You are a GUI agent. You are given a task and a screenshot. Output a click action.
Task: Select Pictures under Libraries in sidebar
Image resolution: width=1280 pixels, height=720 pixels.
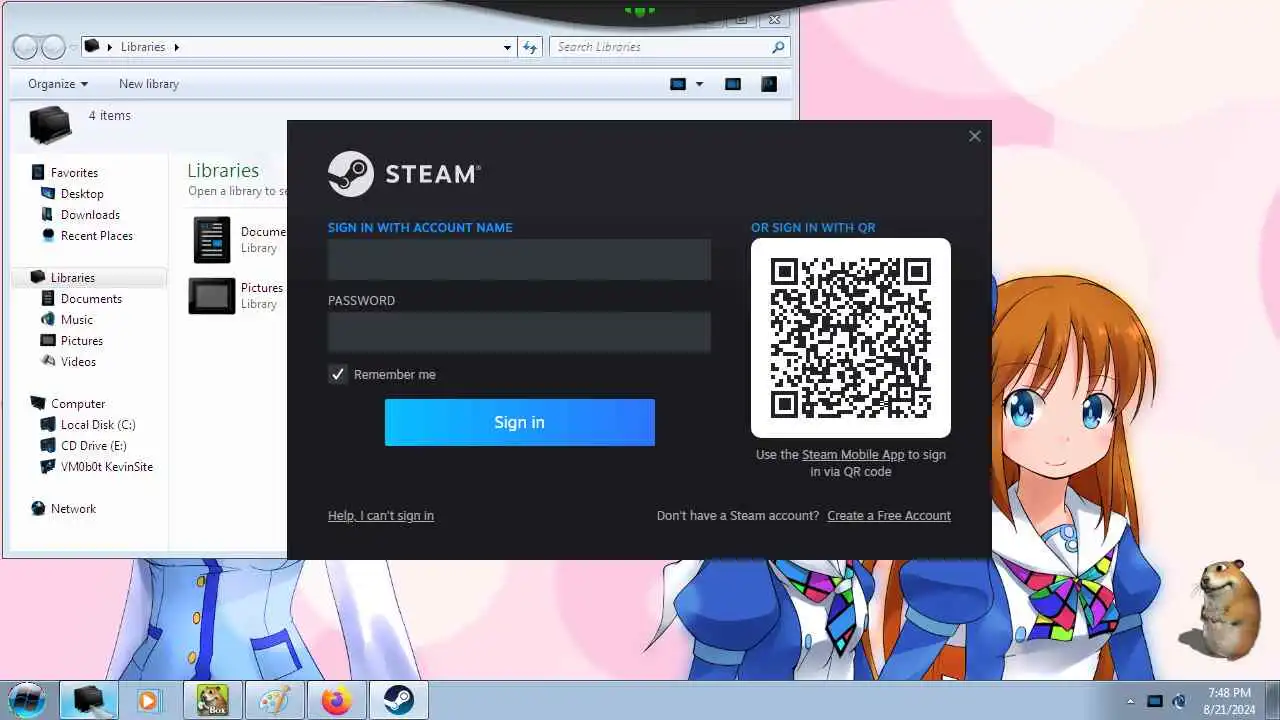[82, 341]
